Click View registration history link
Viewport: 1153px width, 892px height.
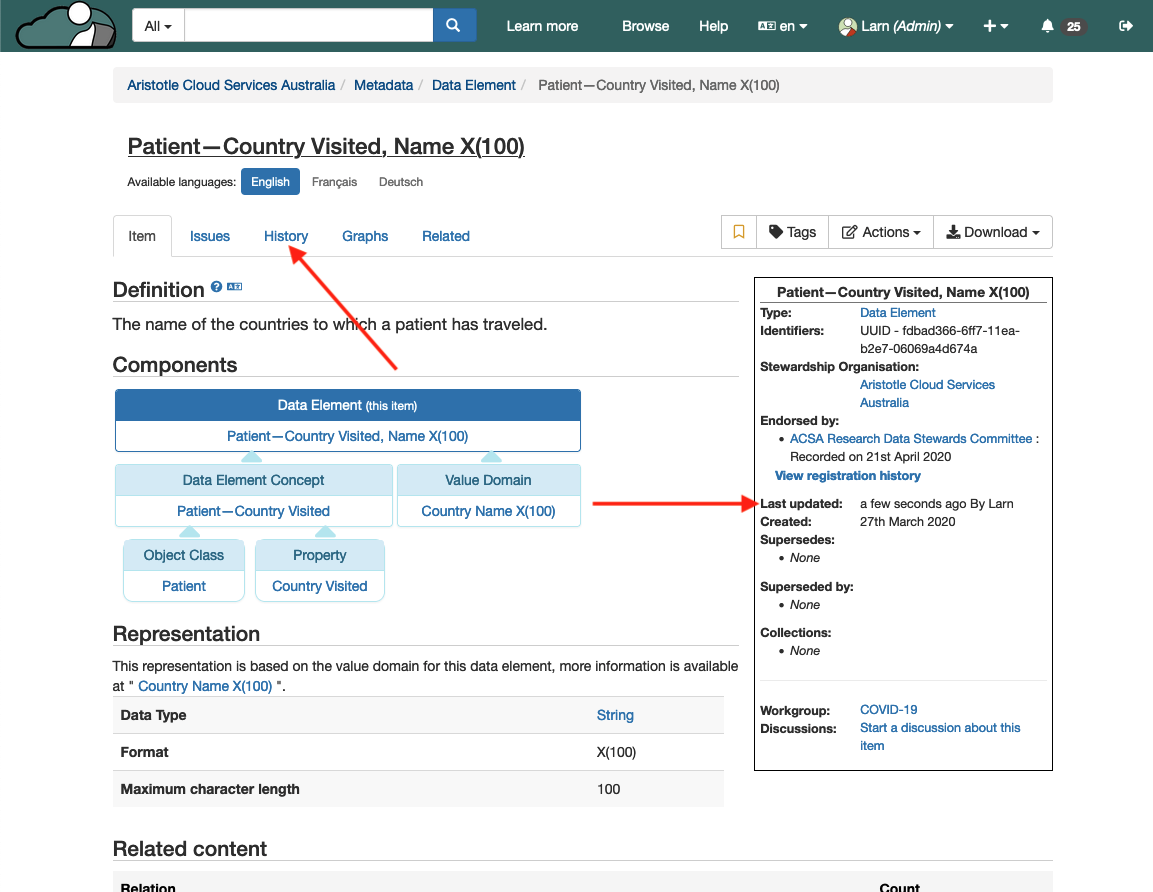(847, 476)
